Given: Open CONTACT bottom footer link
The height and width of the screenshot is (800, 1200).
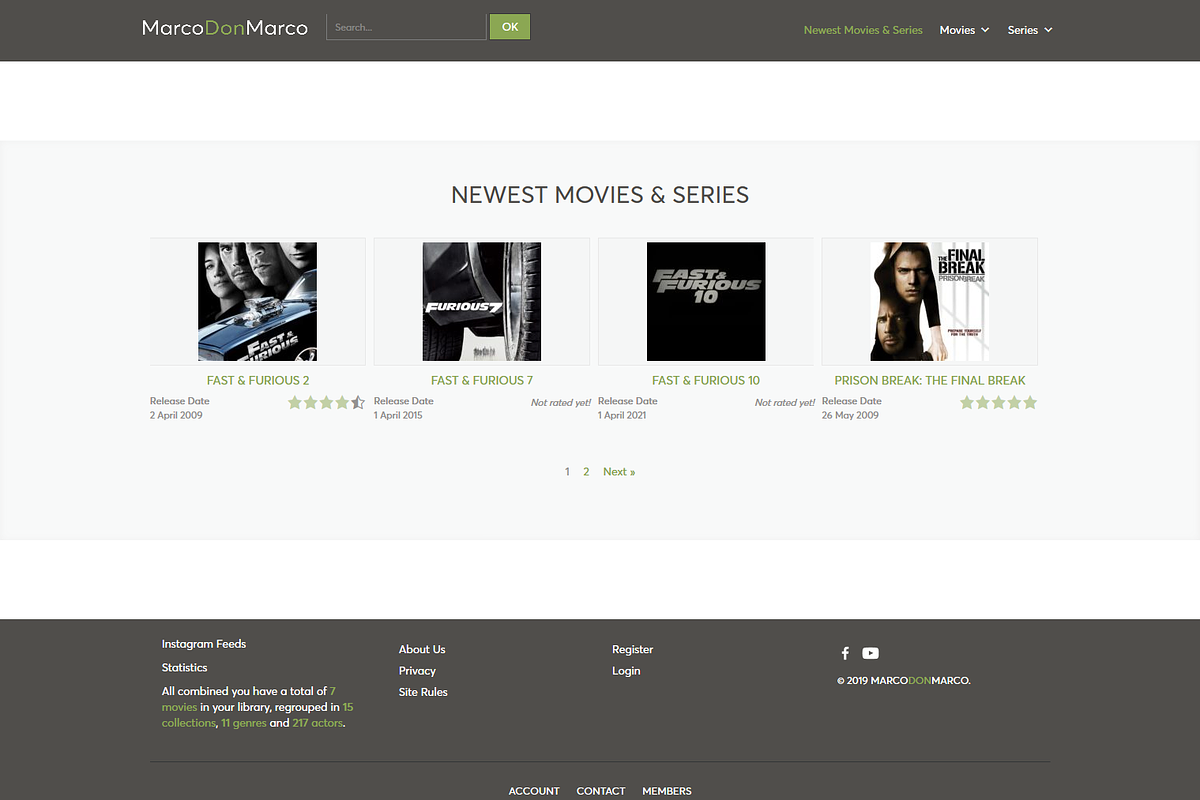Looking at the screenshot, I should 601,791.
